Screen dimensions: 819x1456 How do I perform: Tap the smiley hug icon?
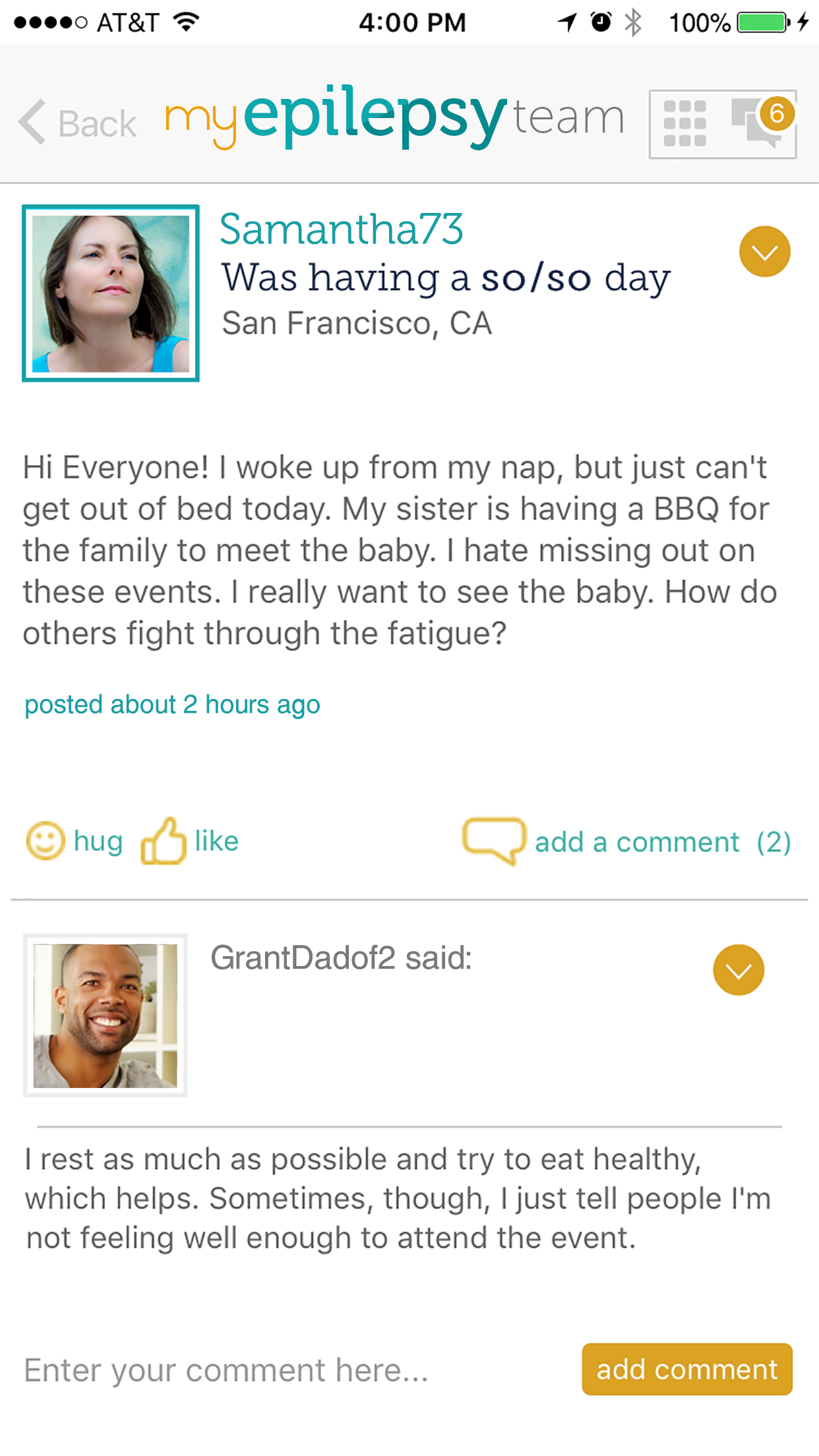[x=45, y=841]
